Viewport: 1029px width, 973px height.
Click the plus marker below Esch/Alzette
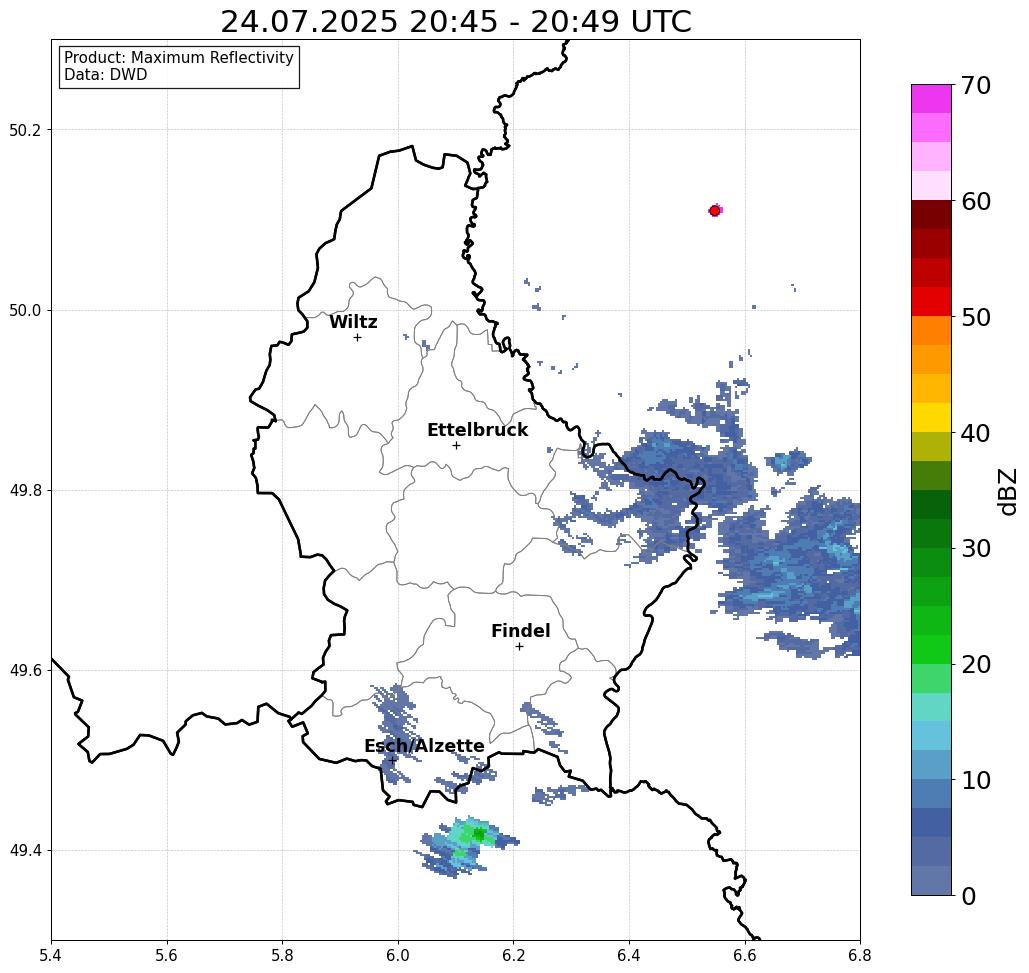tap(392, 760)
